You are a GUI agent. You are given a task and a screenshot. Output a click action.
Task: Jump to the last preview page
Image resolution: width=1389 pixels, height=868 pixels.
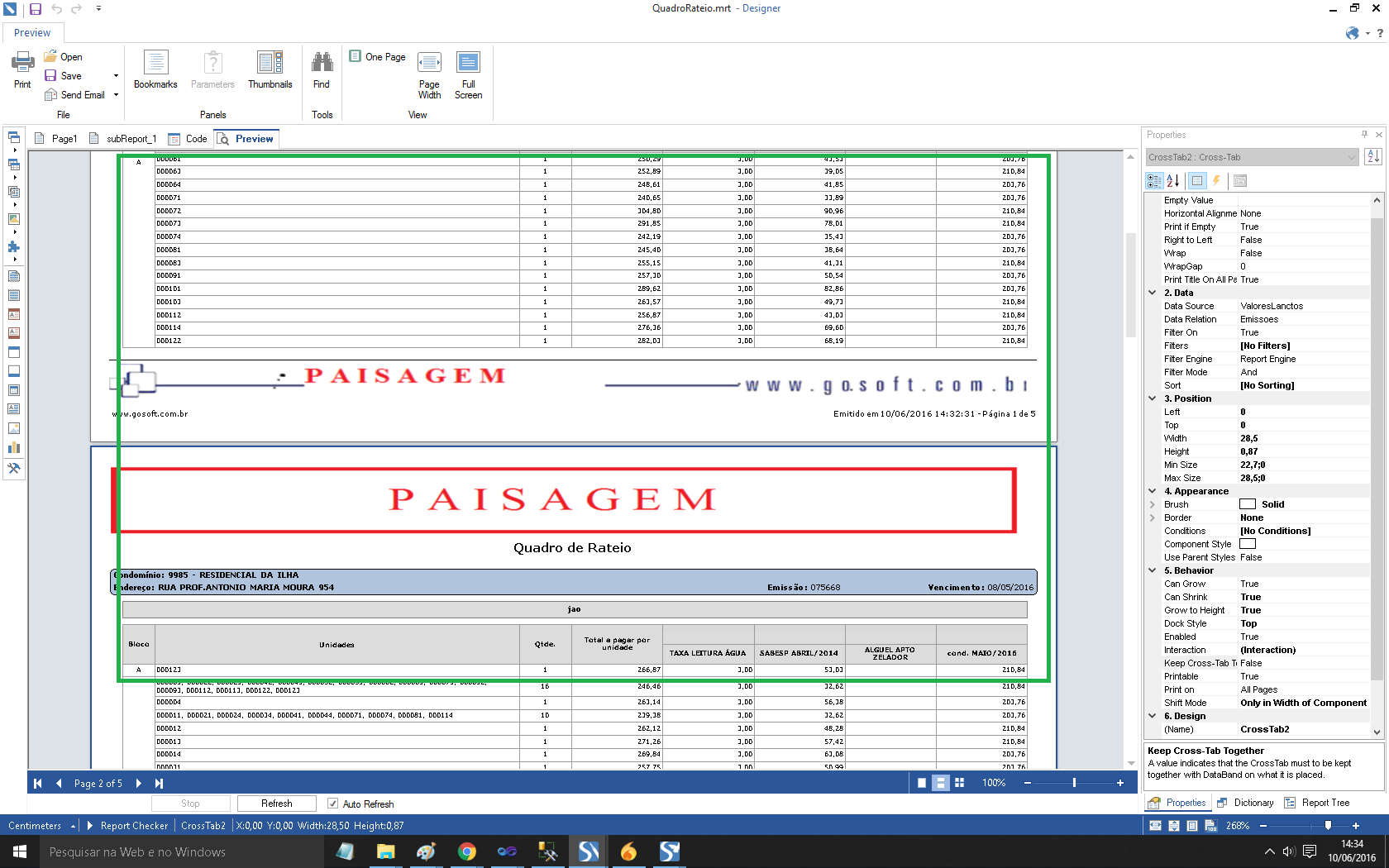pyautogui.click(x=160, y=783)
